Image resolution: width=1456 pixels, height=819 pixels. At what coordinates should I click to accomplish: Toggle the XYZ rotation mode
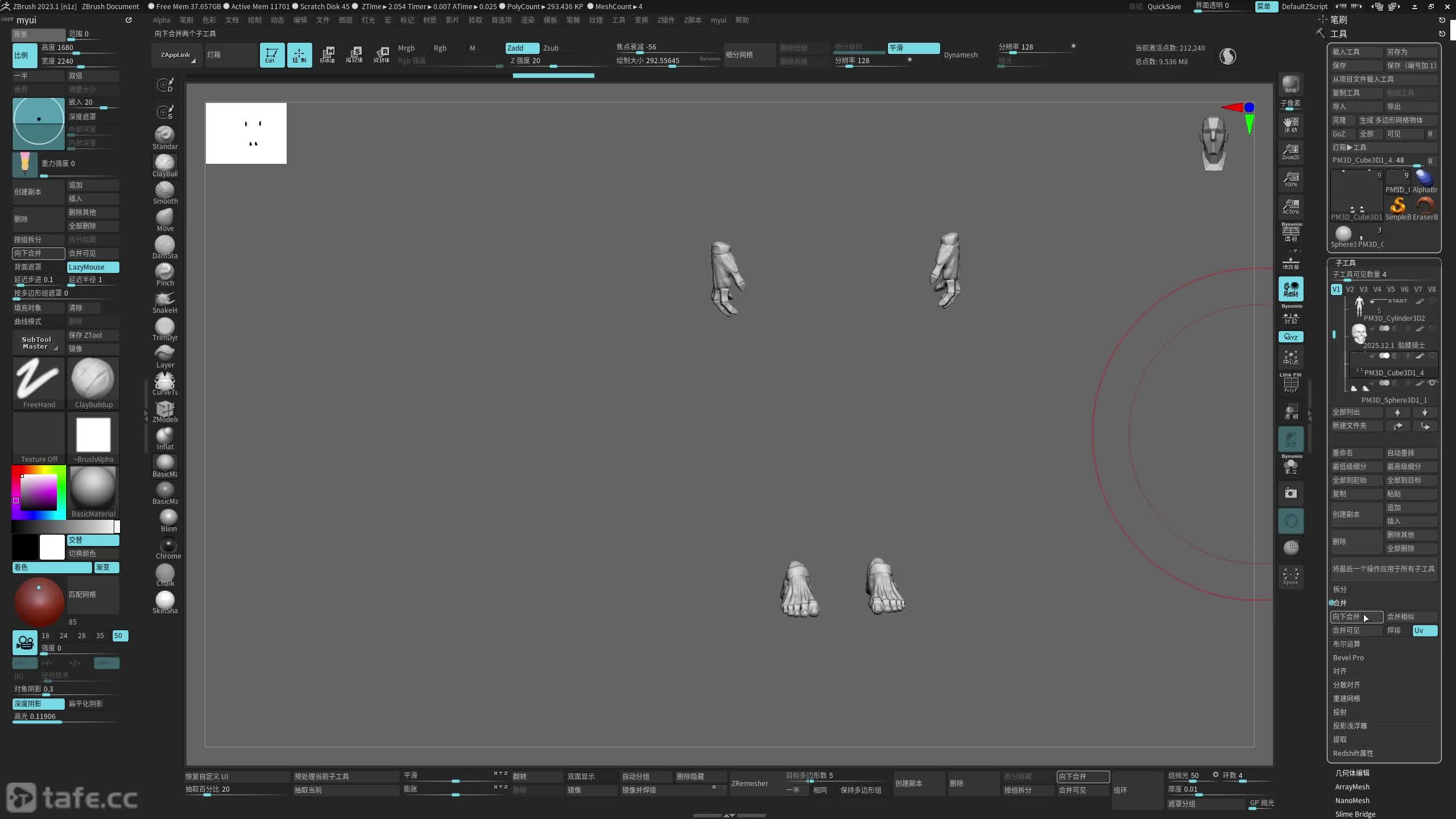1290,337
